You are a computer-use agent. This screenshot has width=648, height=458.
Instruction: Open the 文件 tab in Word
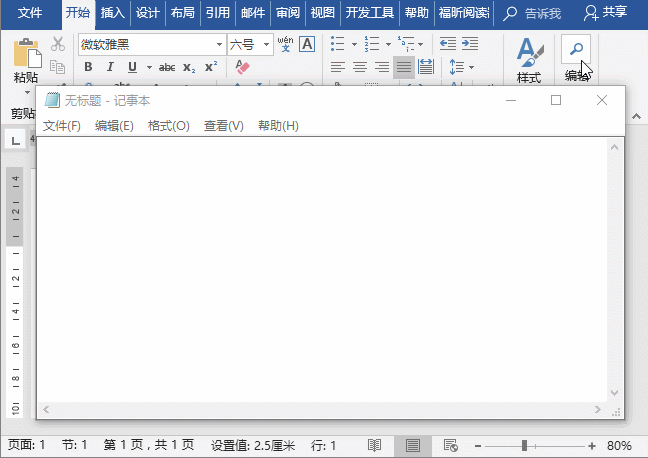point(30,13)
